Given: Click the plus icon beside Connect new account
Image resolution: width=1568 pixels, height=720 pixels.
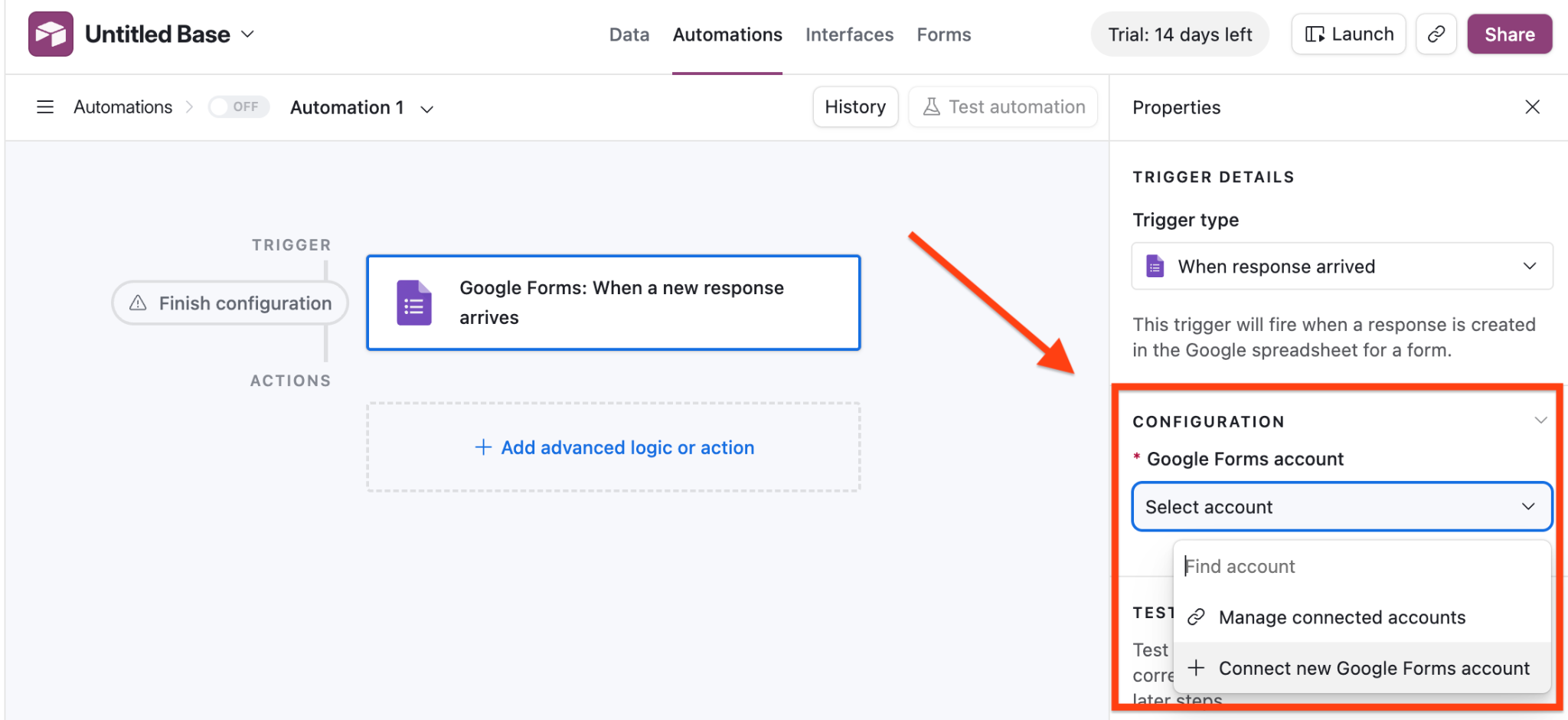Looking at the screenshot, I should (x=1195, y=668).
